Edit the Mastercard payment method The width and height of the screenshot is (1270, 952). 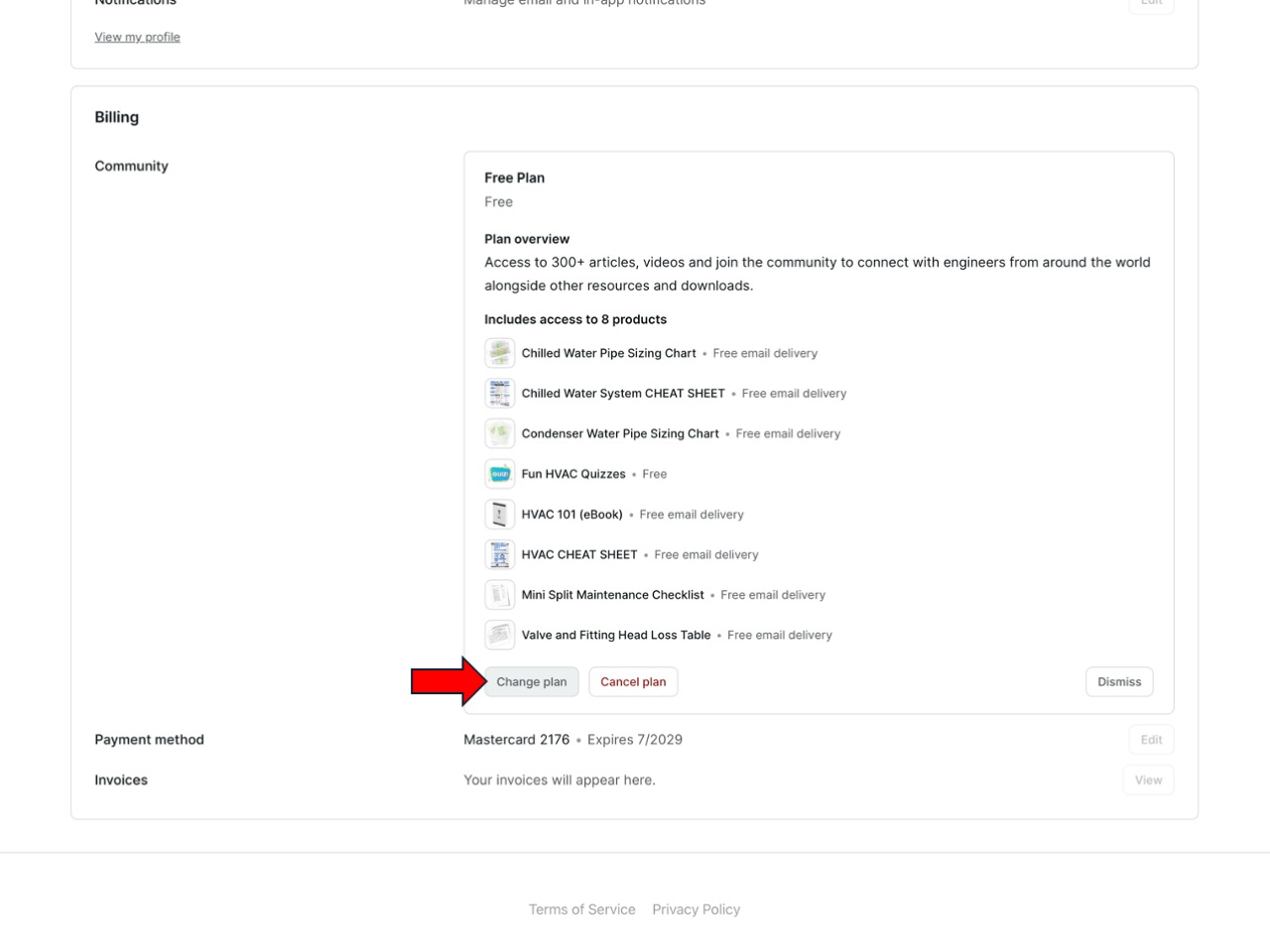(1150, 740)
